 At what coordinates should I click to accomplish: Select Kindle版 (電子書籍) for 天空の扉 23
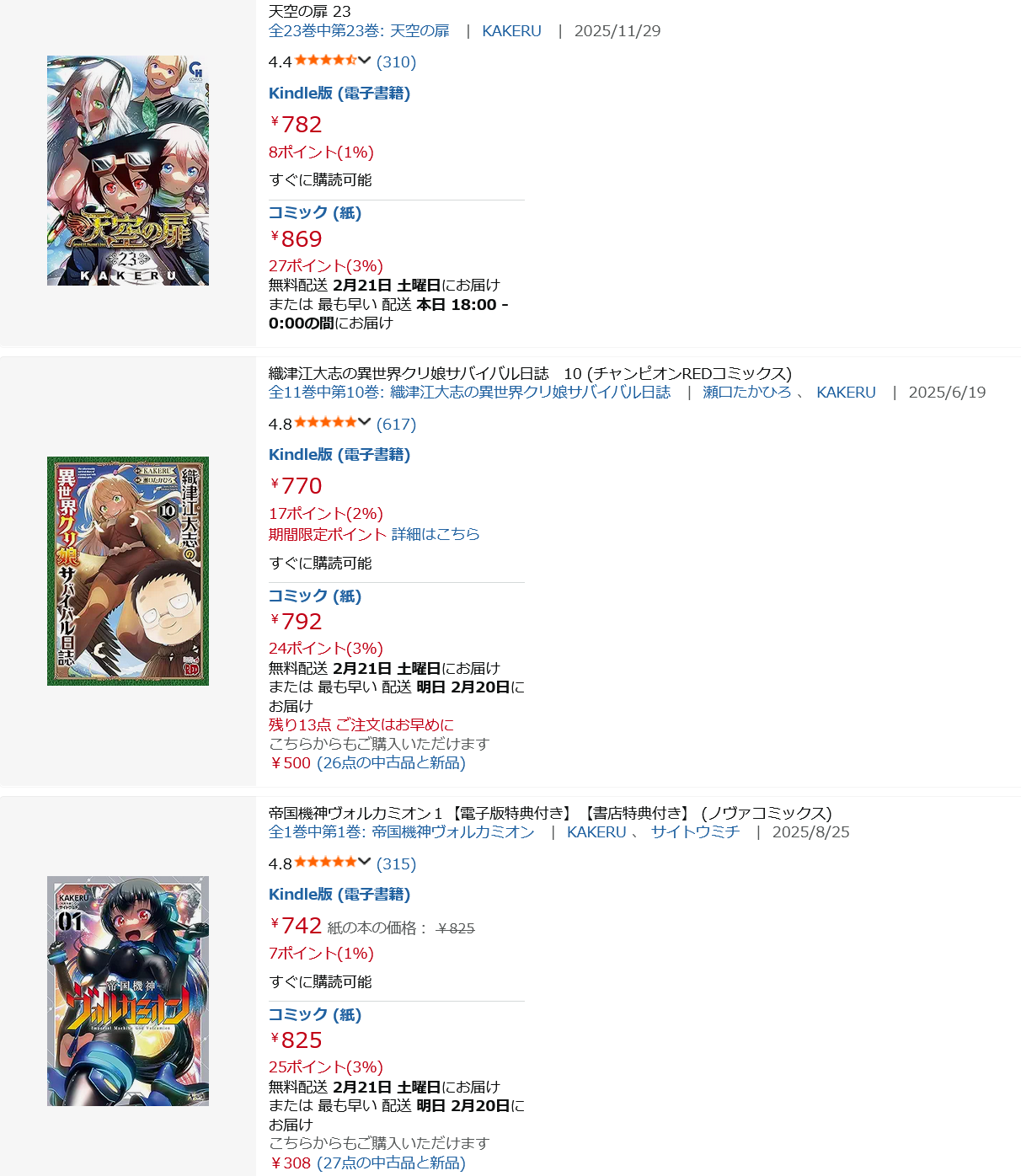click(x=339, y=94)
